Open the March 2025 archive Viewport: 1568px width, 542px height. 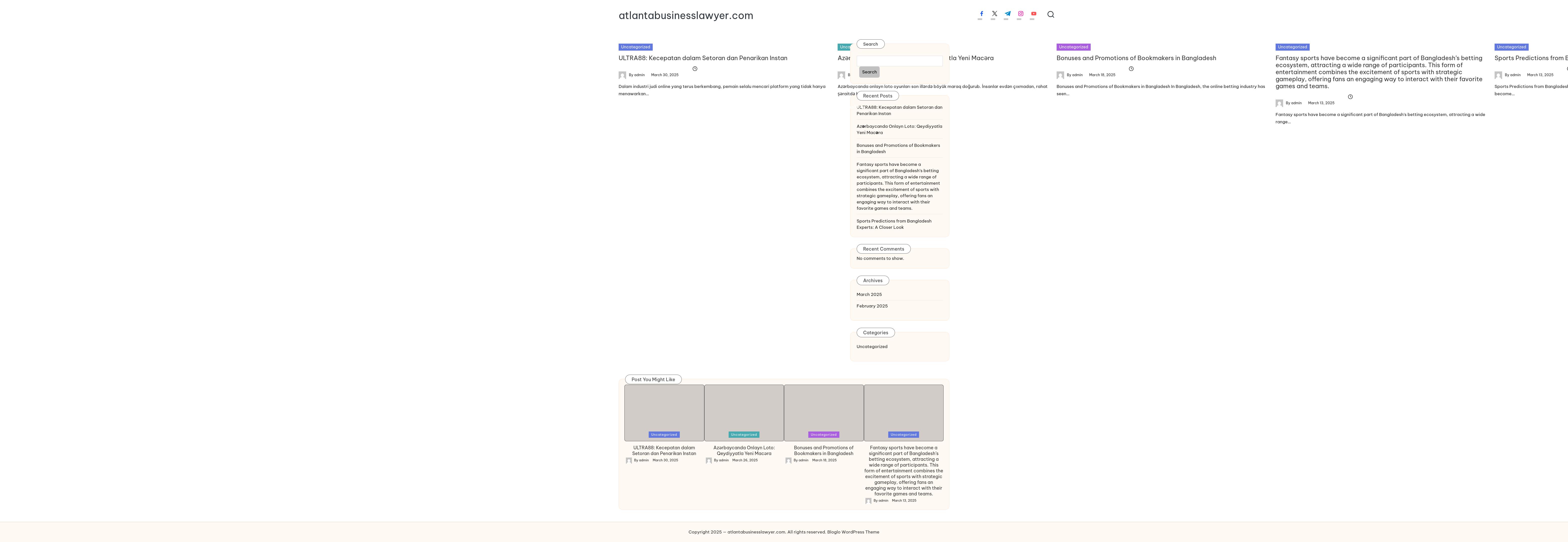(869, 295)
